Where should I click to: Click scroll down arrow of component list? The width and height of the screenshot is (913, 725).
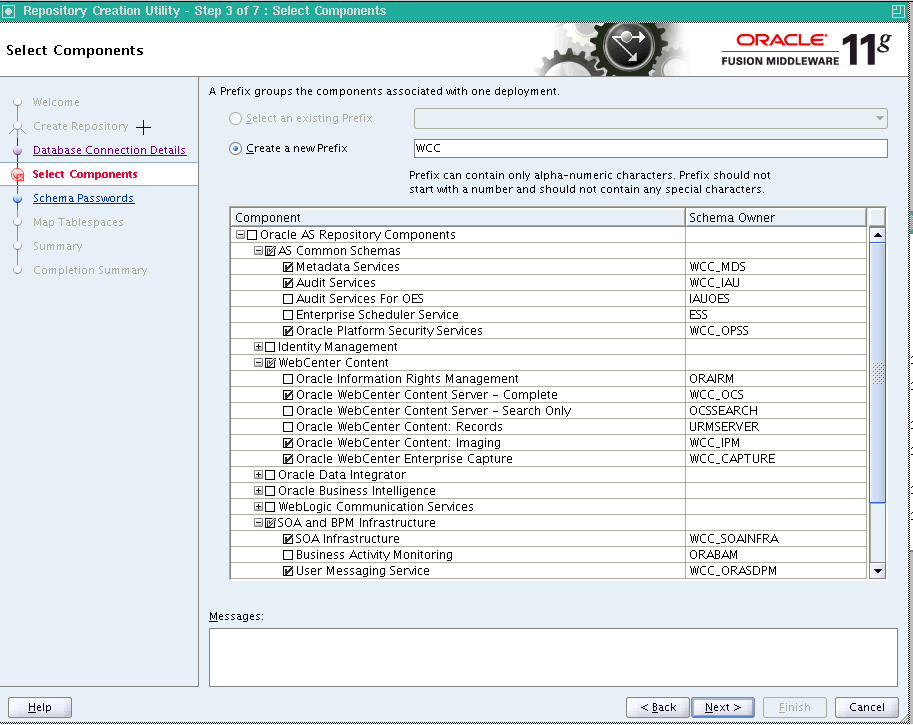point(877,571)
